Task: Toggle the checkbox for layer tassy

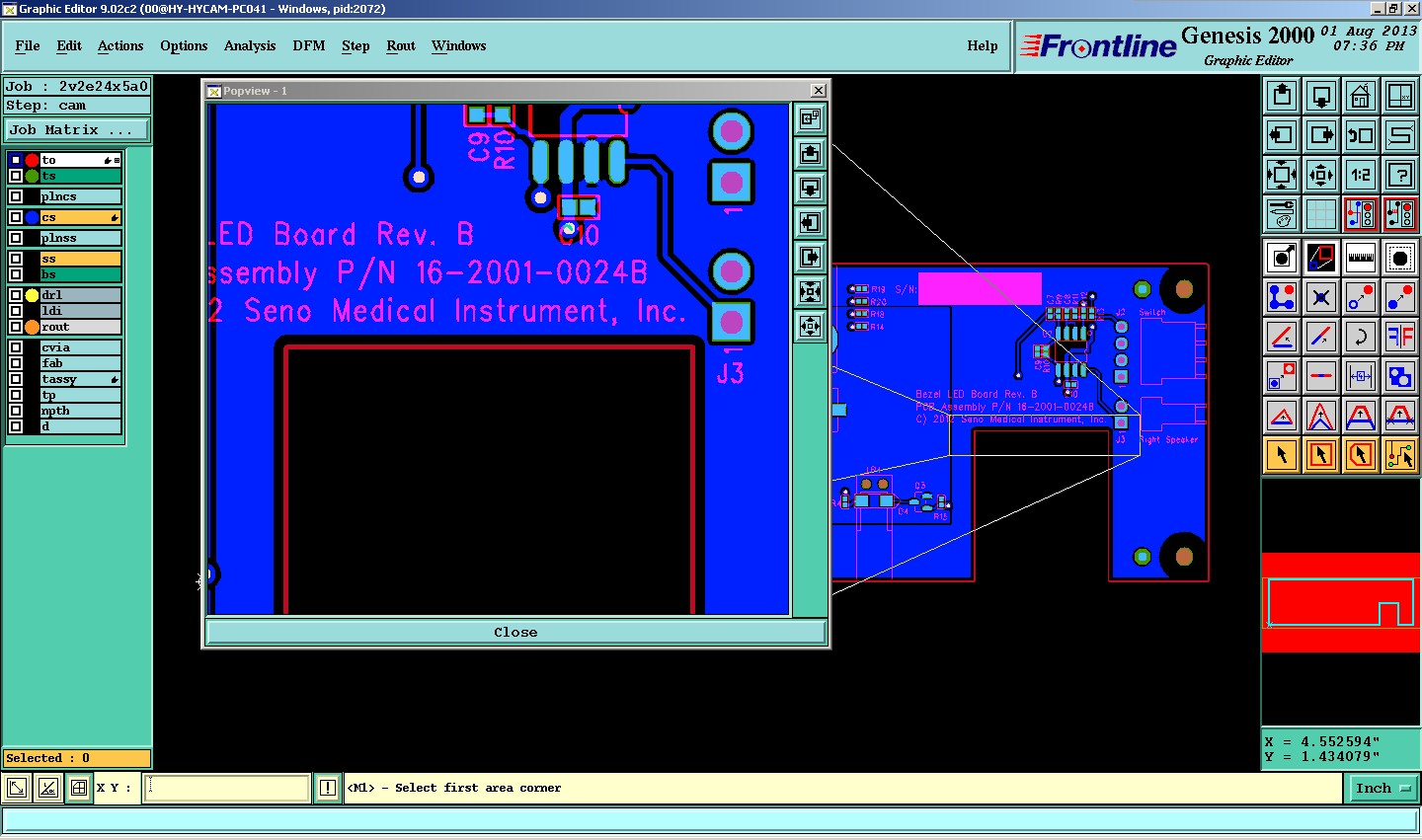Action: pyautogui.click(x=16, y=379)
